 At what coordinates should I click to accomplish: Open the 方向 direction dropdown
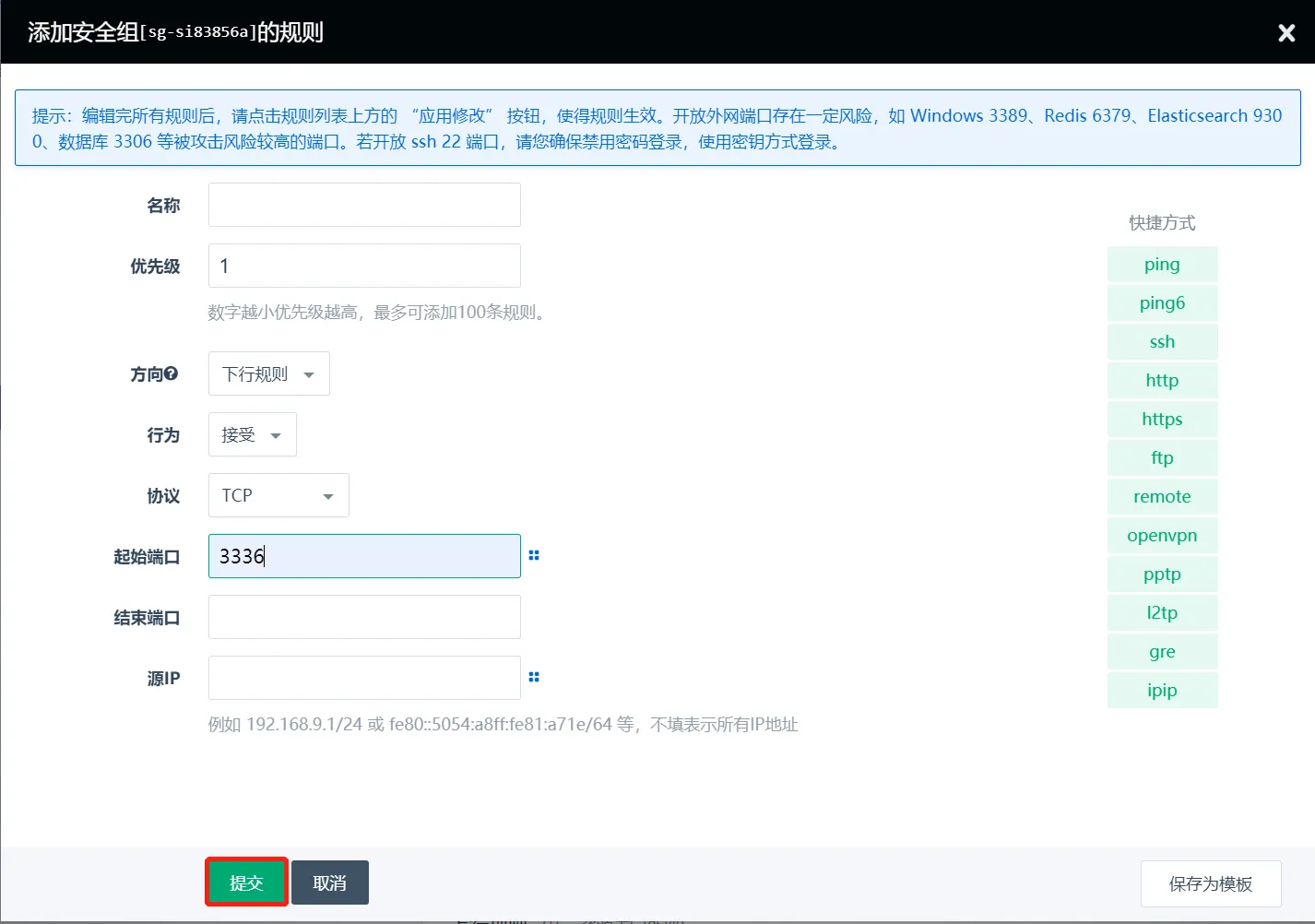tap(268, 373)
